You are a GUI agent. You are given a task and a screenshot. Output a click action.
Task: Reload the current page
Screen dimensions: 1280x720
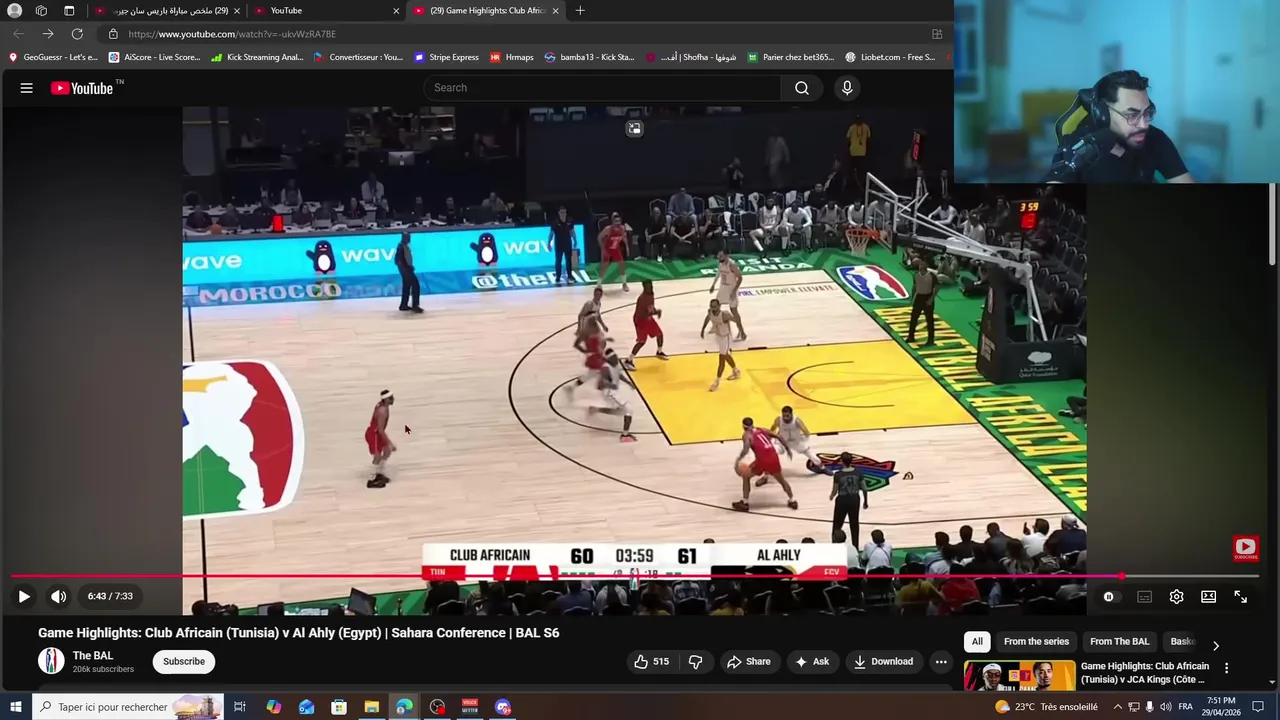click(77, 34)
